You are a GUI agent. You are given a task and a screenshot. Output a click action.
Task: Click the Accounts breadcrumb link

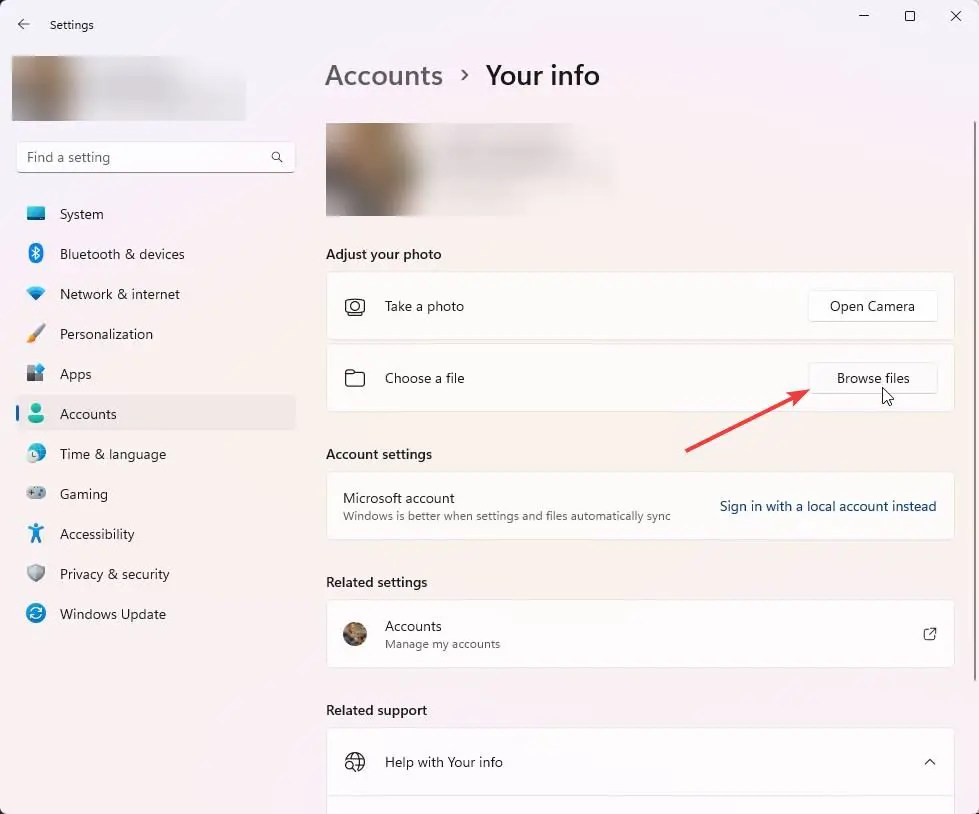pos(384,76)
